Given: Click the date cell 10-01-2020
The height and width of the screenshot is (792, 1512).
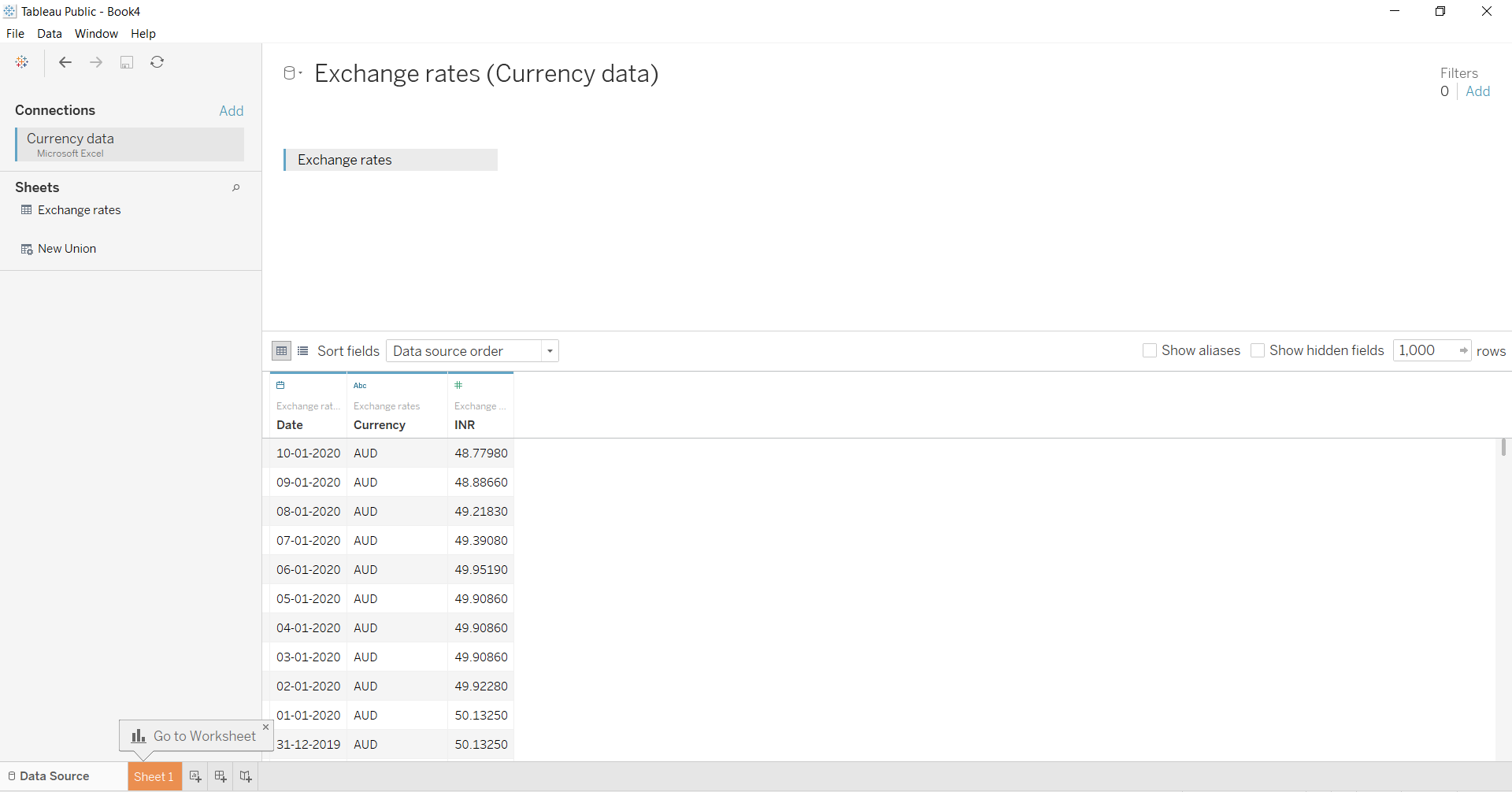Looking at the screenshot, I should pyautogui.click(x=309, y=453).
